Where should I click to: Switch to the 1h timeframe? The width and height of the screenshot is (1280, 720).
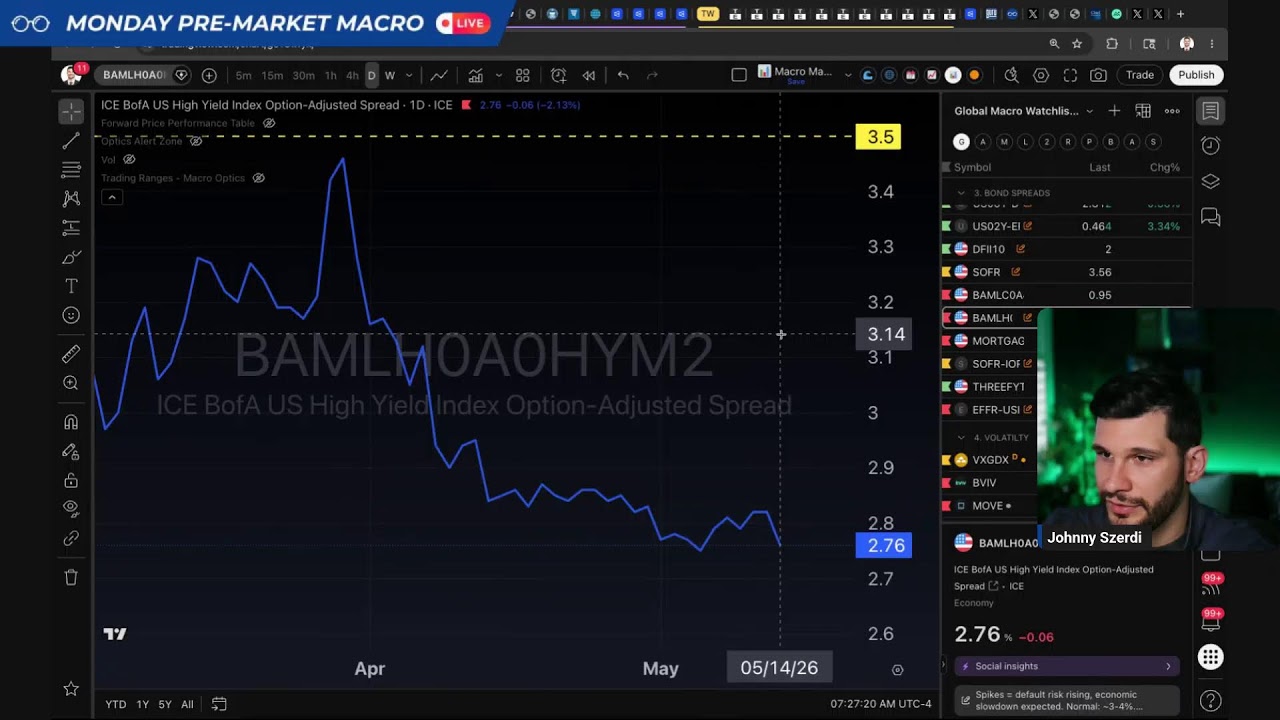331,75
